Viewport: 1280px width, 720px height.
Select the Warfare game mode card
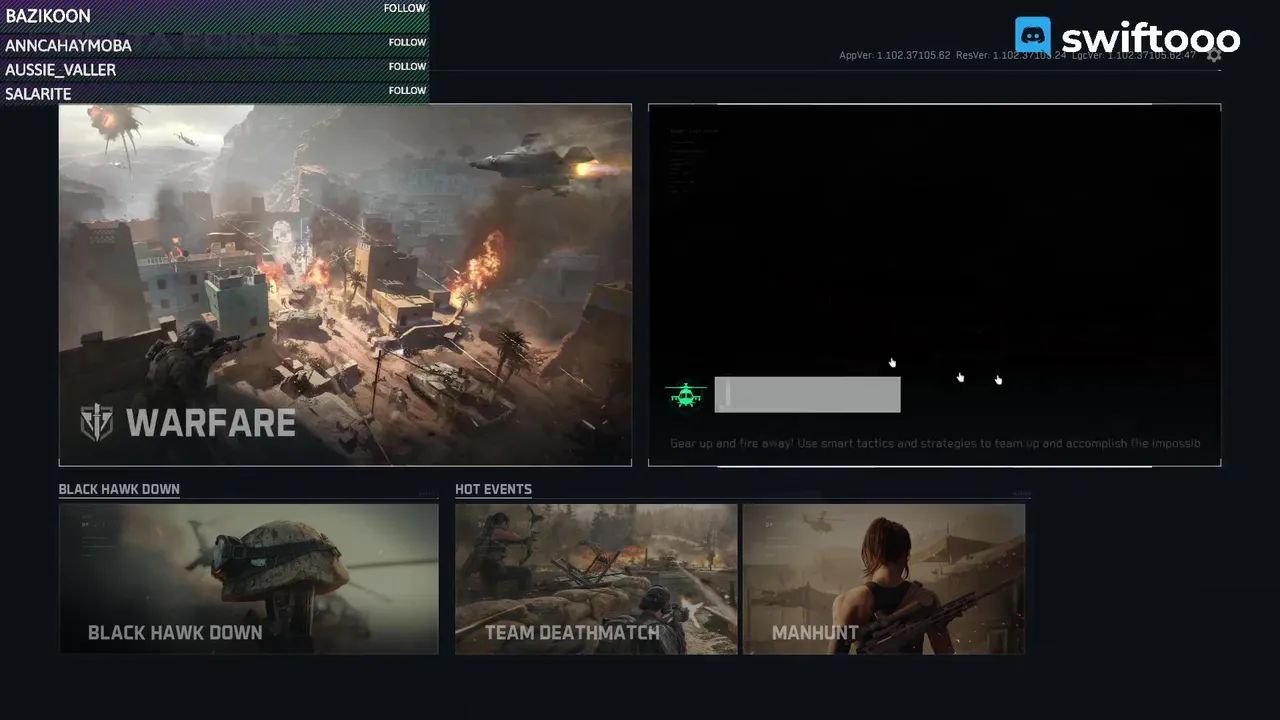point(345,285)
